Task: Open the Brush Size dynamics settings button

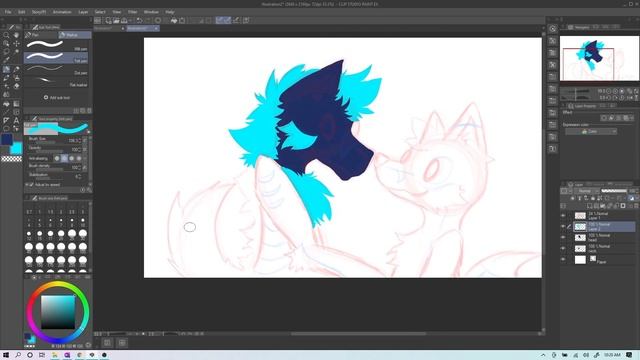Action: coord(85,140)
